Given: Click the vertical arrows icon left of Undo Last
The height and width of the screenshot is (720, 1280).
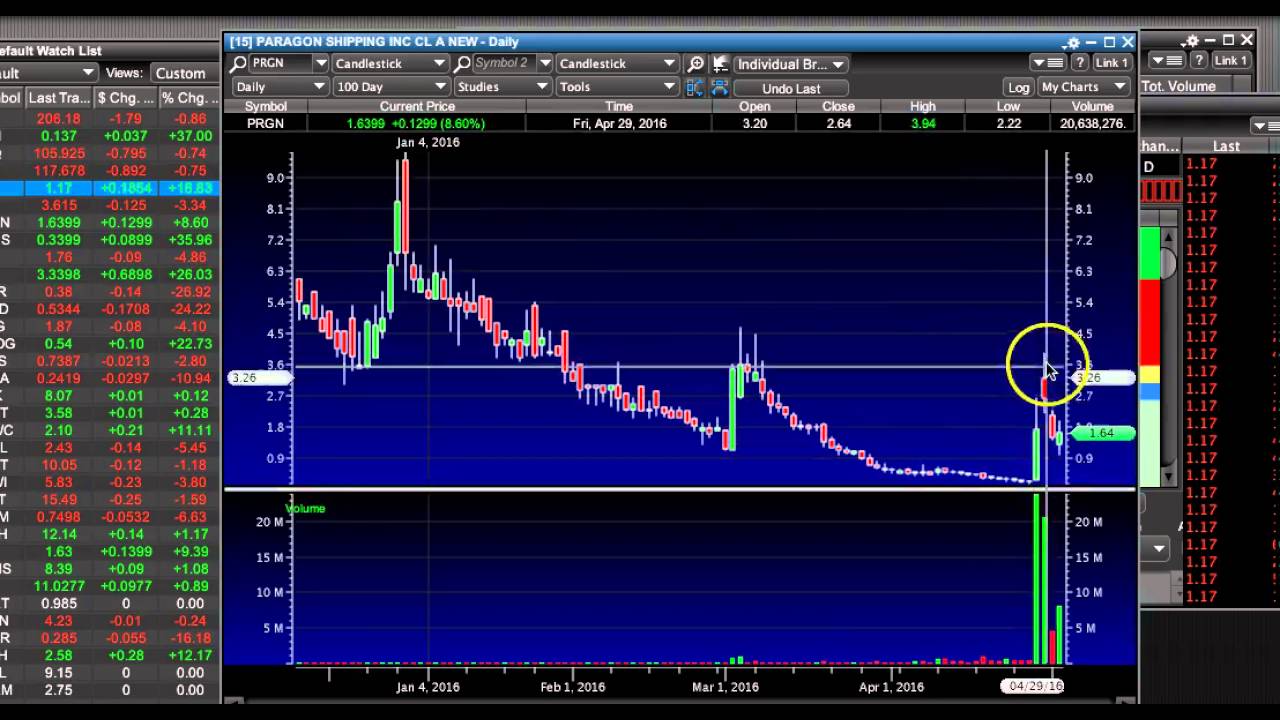Looking at the screenshot, I should click(696, 87).
